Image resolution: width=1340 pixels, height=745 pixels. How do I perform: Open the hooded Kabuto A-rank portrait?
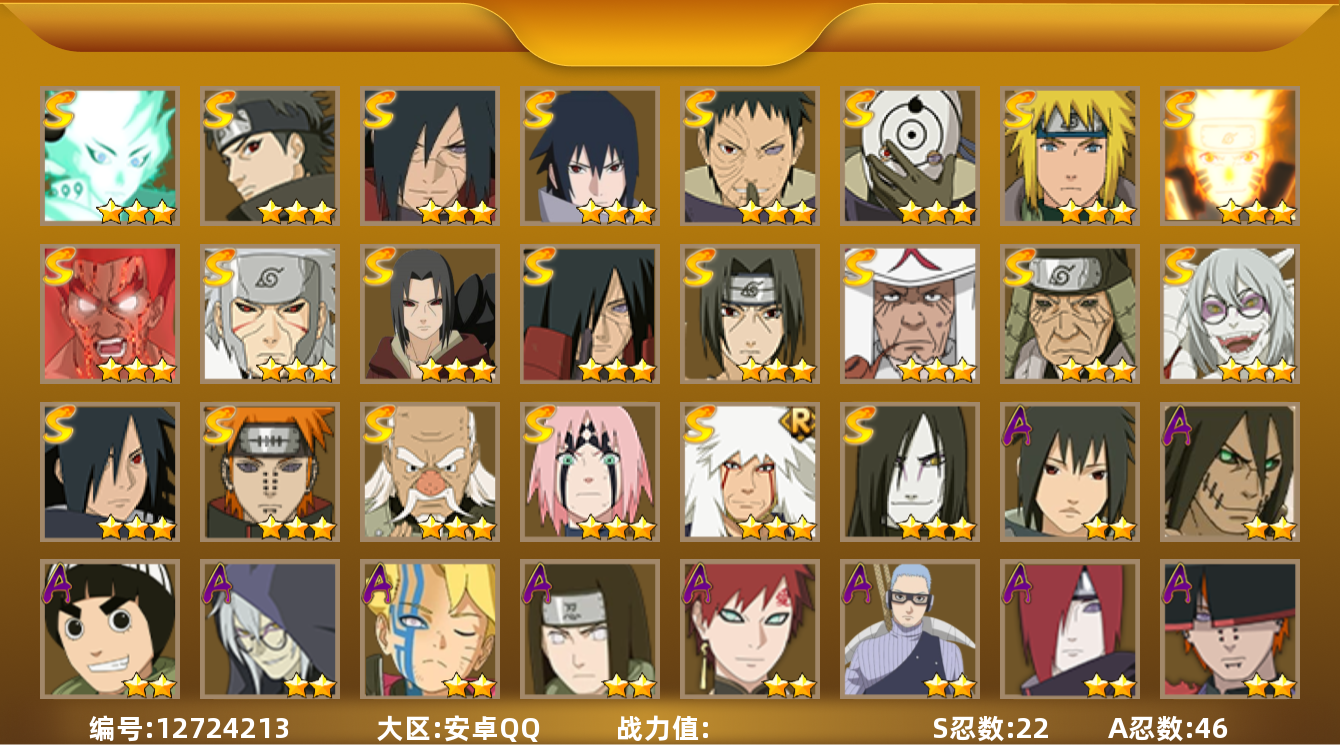click(269, 630)
